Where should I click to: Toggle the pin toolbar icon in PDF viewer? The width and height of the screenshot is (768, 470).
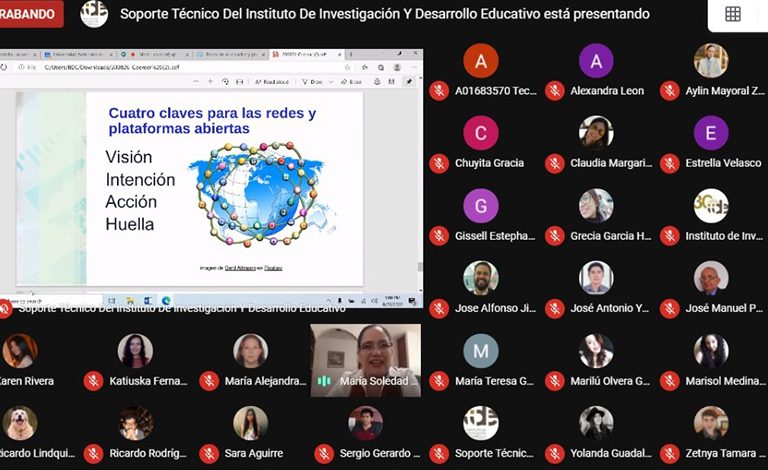pos(409,82)
